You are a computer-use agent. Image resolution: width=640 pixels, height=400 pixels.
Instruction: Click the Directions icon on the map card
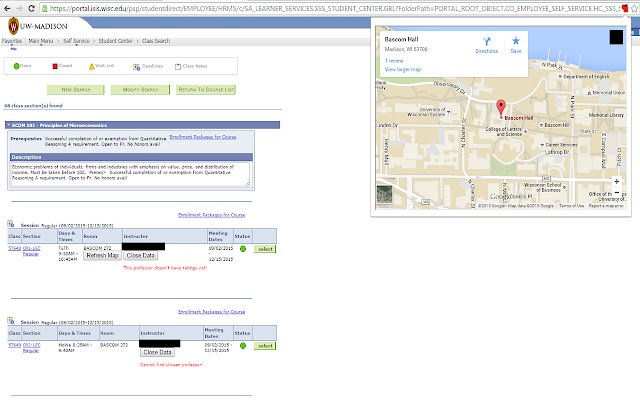click(x=487, y=42)
